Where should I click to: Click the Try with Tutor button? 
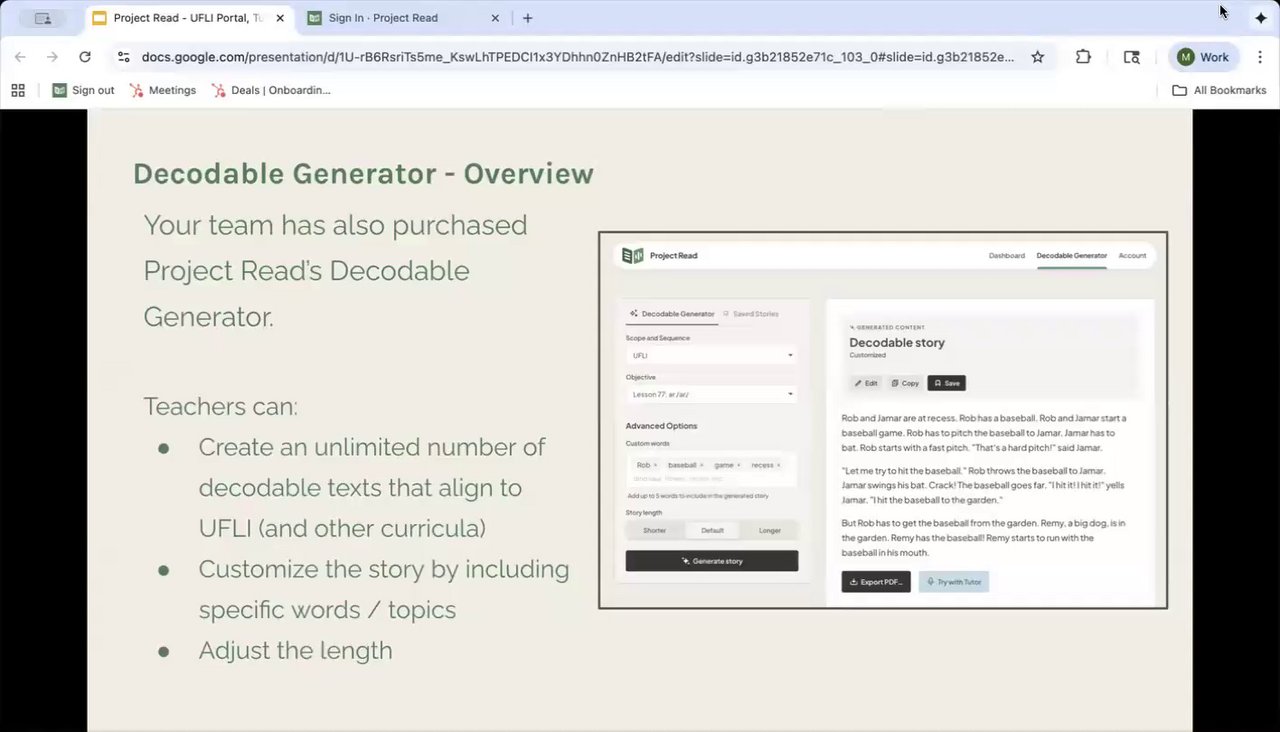click(x=954, y=581)
